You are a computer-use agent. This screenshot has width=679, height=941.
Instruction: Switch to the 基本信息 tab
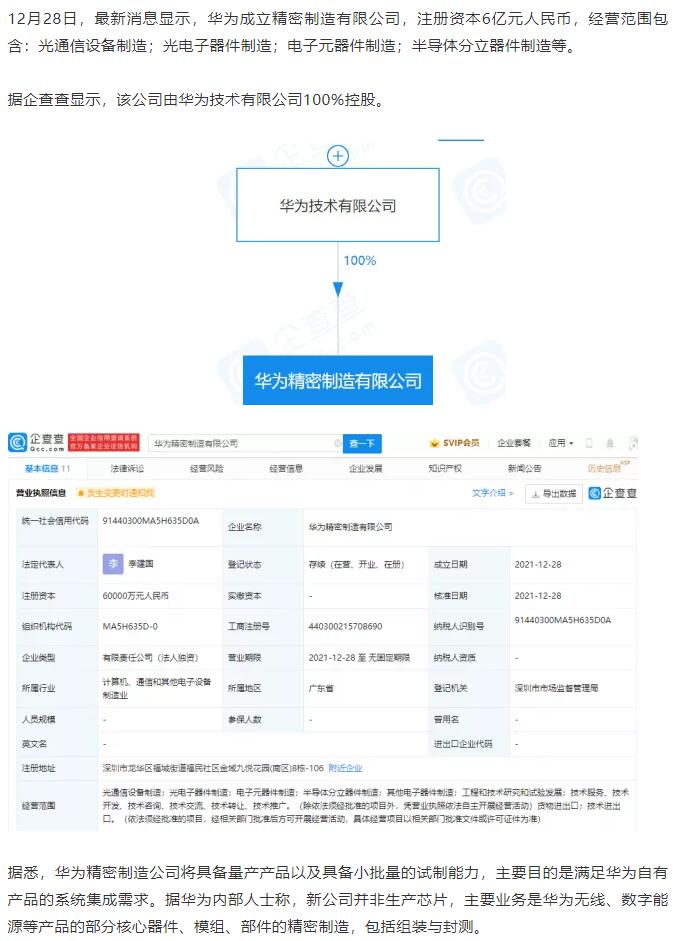click(47, 468)
